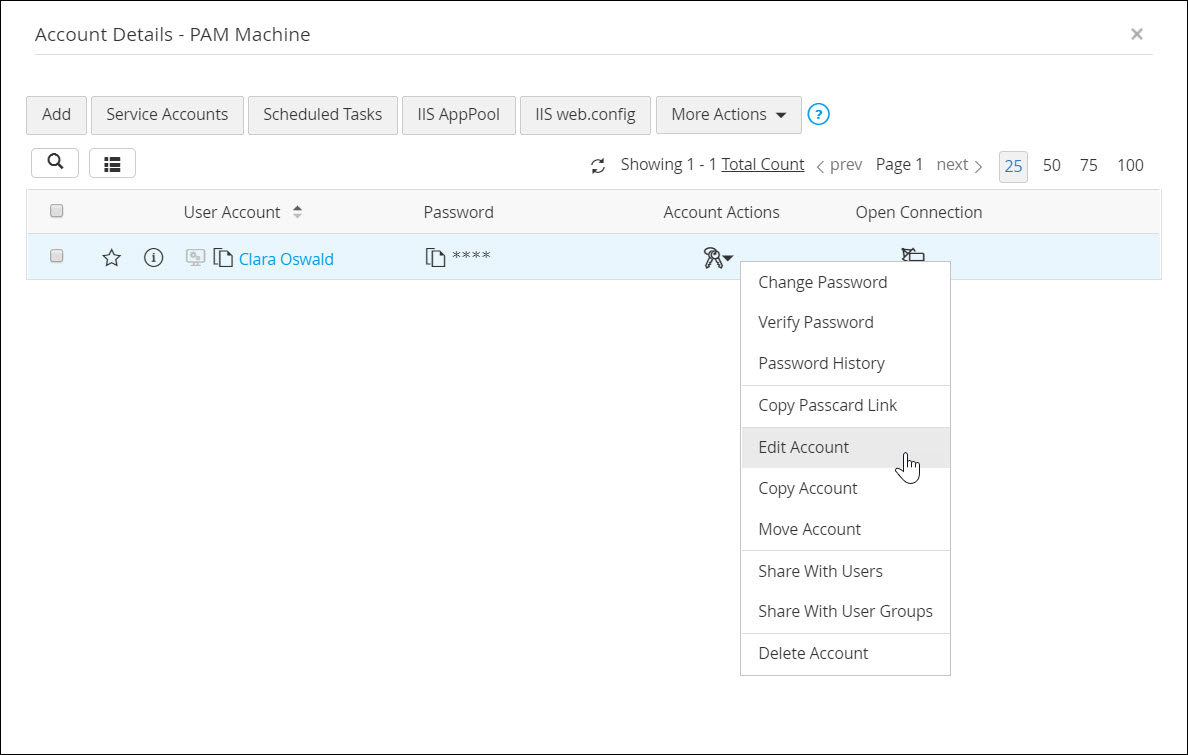Click the Open Connection column header
The width and height of the screenshot is (1188, 755).
[919, 212]
